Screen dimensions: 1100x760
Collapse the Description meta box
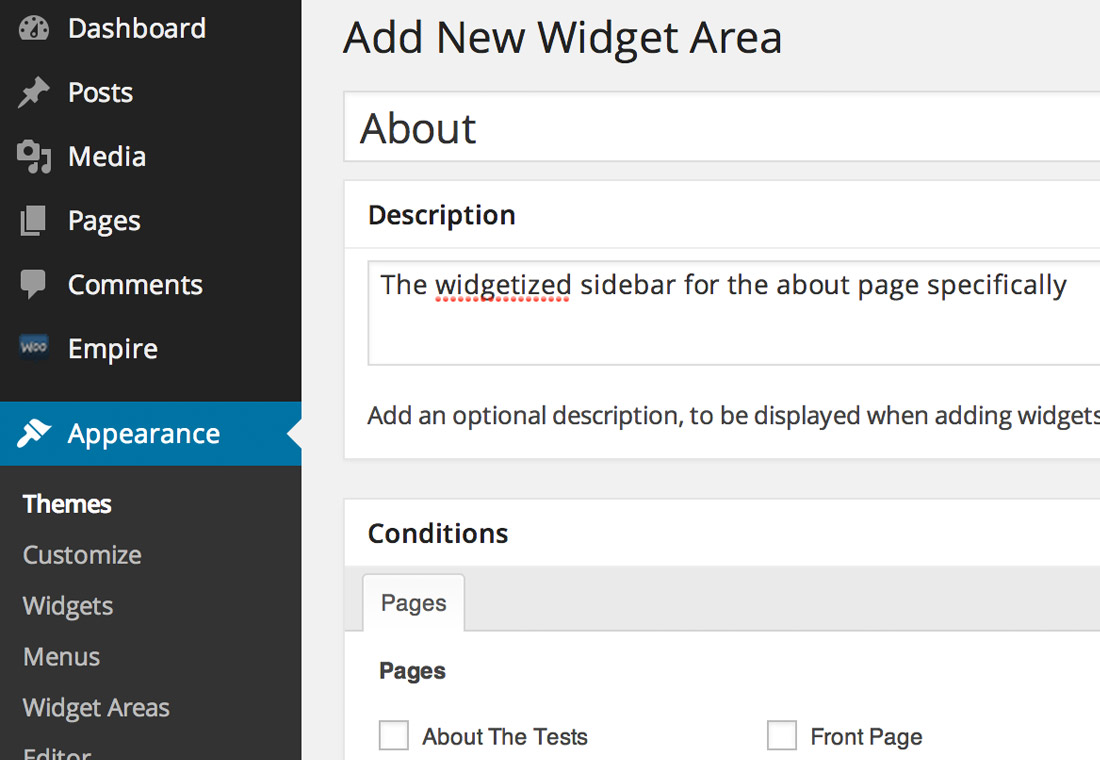(x=442, y=215)
